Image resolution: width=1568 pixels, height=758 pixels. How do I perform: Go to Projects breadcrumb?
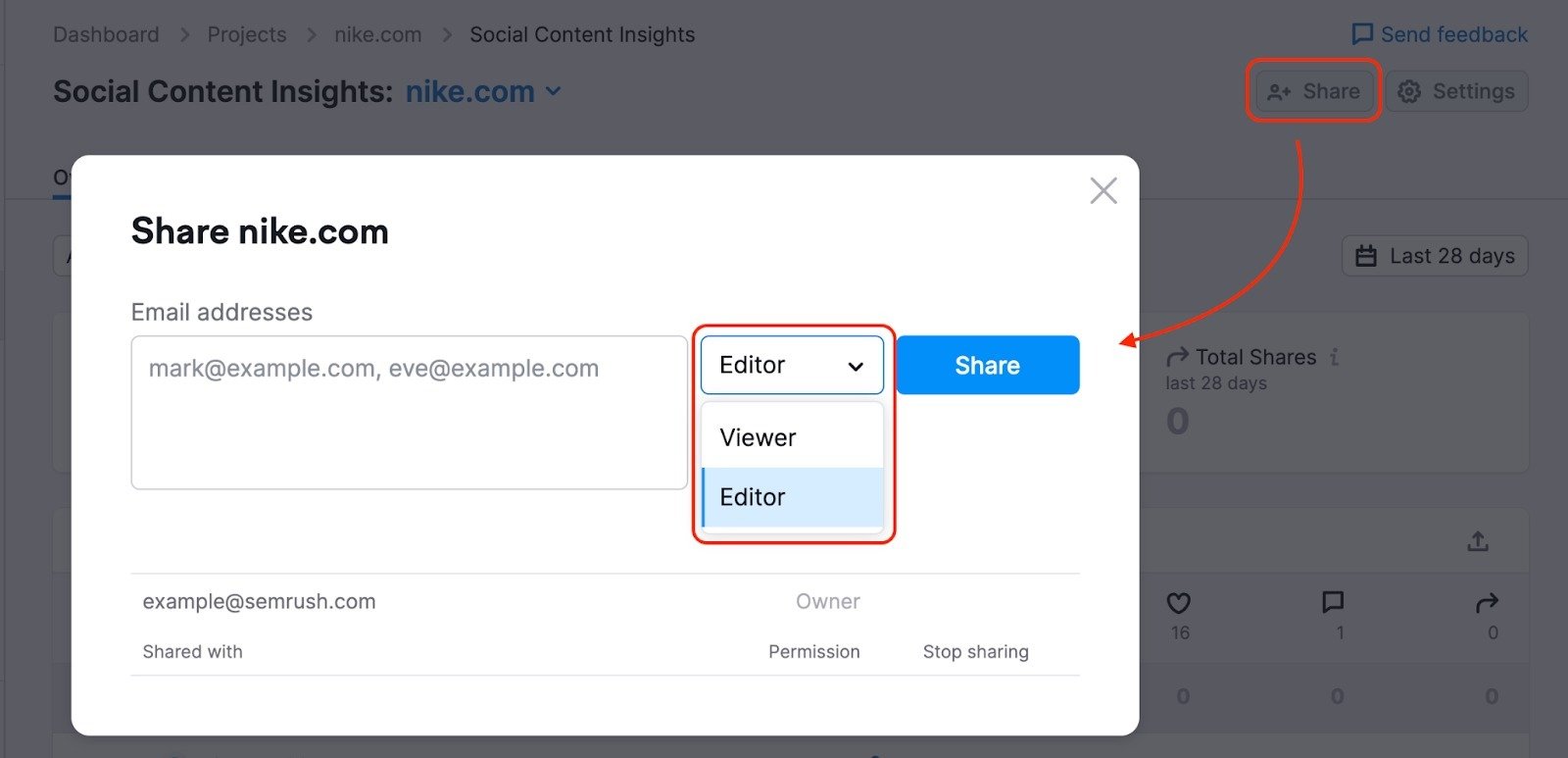point(247,34)
